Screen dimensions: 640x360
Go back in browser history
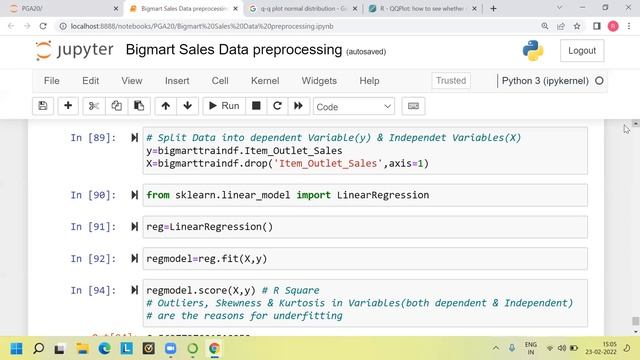tap(11, 26)
